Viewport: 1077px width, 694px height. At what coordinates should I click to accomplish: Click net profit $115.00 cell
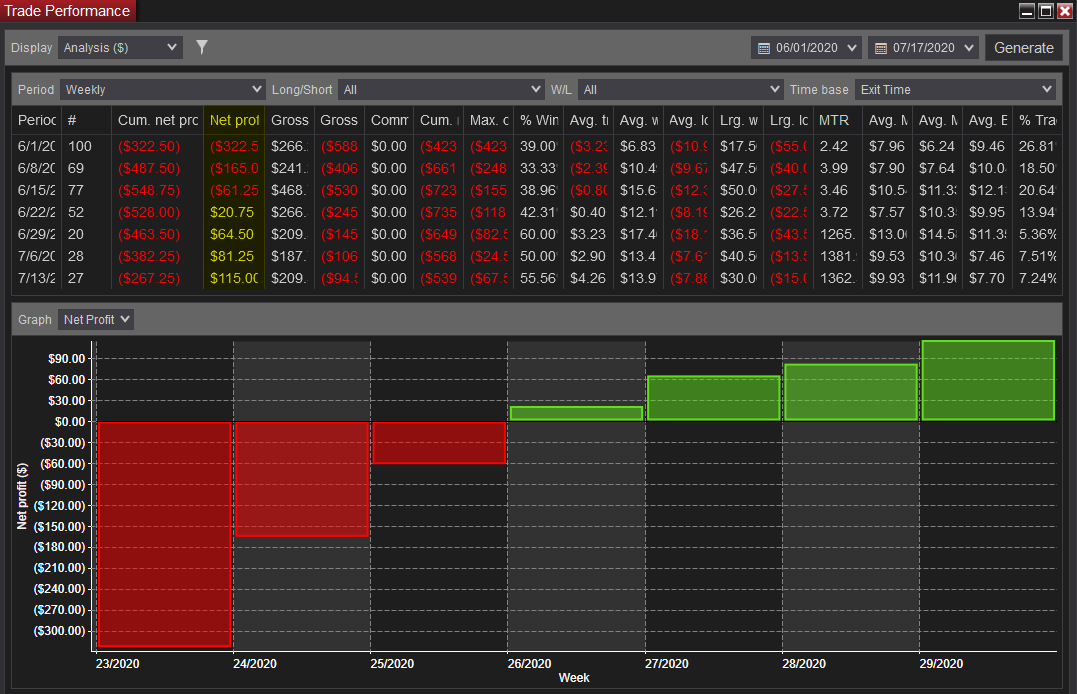pyautogui.click(x=234, y=278)
